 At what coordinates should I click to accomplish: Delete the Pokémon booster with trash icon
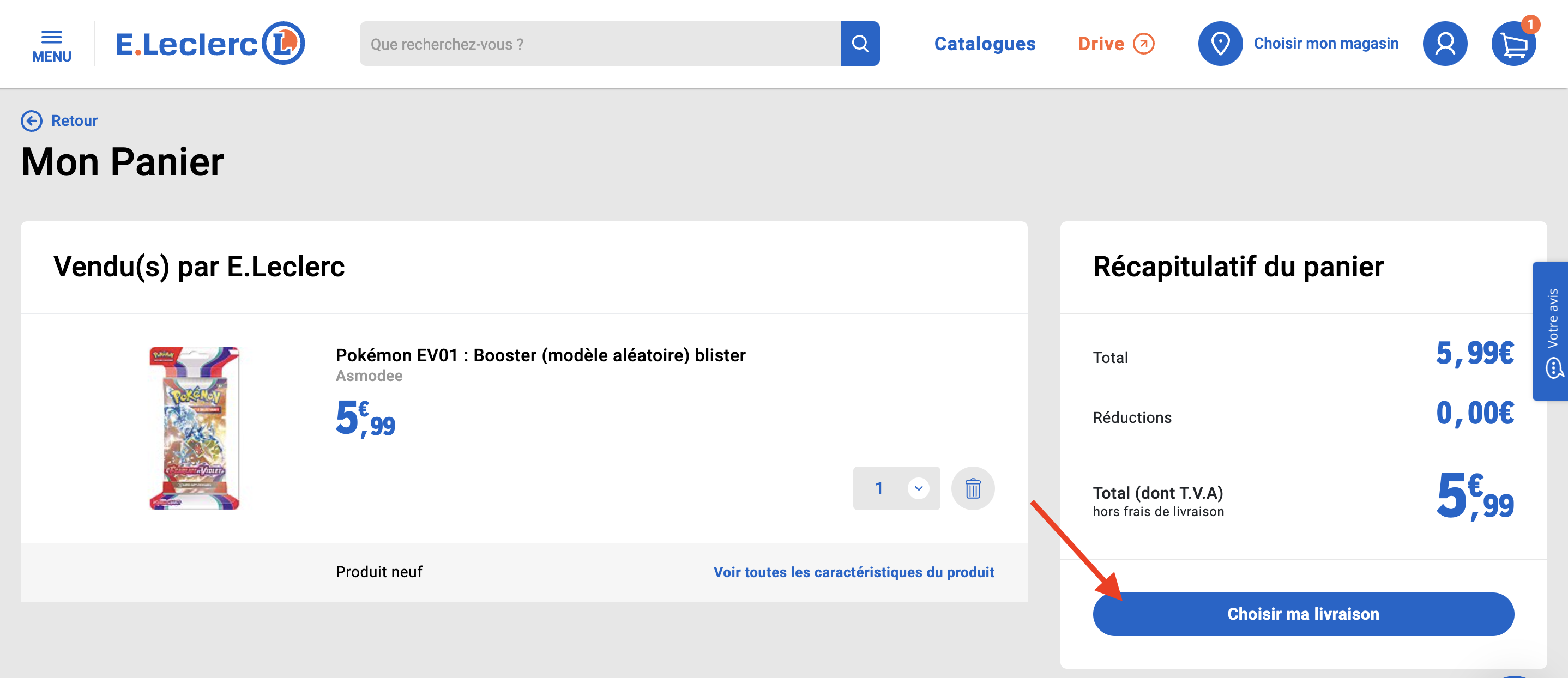coord(973,488)
